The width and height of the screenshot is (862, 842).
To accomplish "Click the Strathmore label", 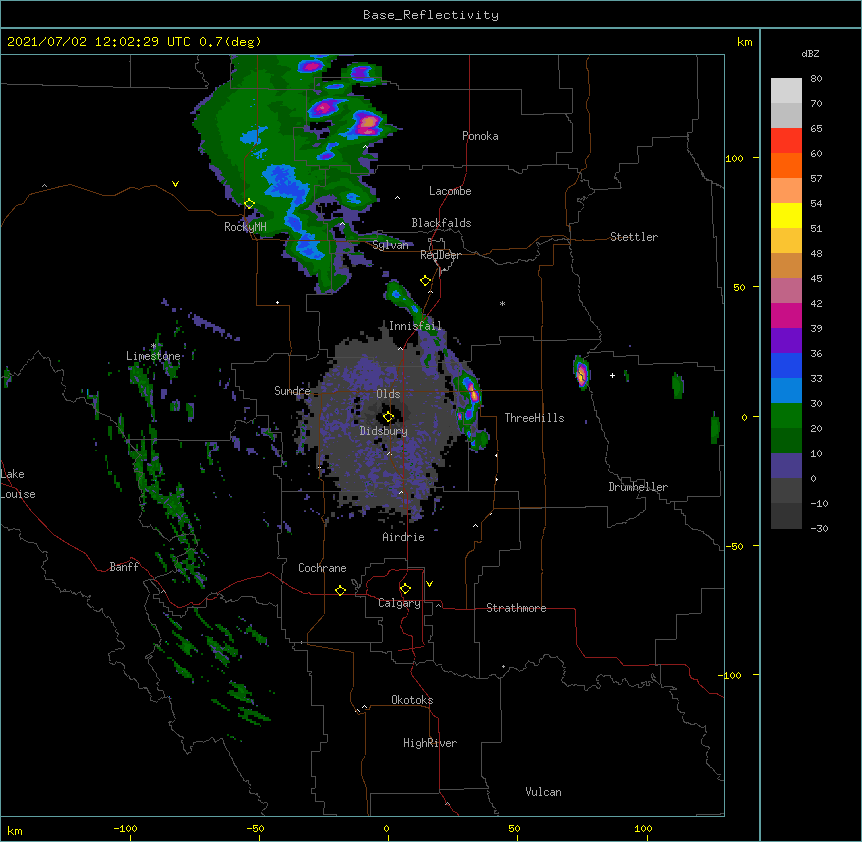I will pyautogui.click(x=516, y=608).
